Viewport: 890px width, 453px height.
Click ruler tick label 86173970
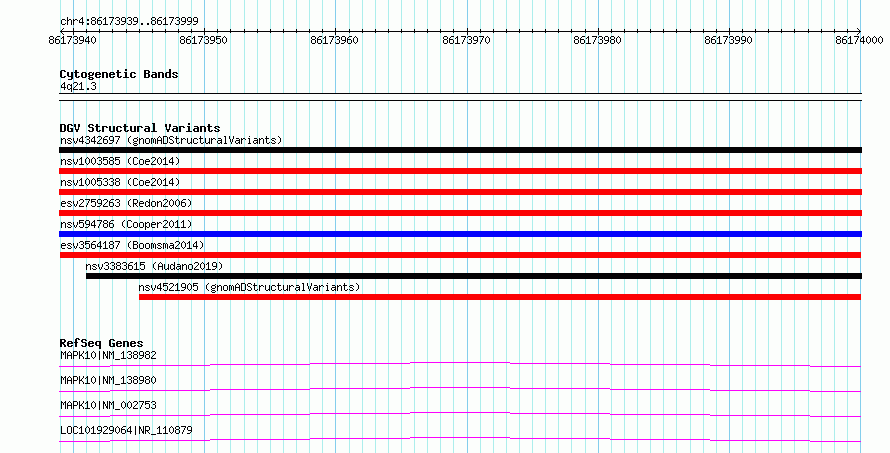coord(466,40)
